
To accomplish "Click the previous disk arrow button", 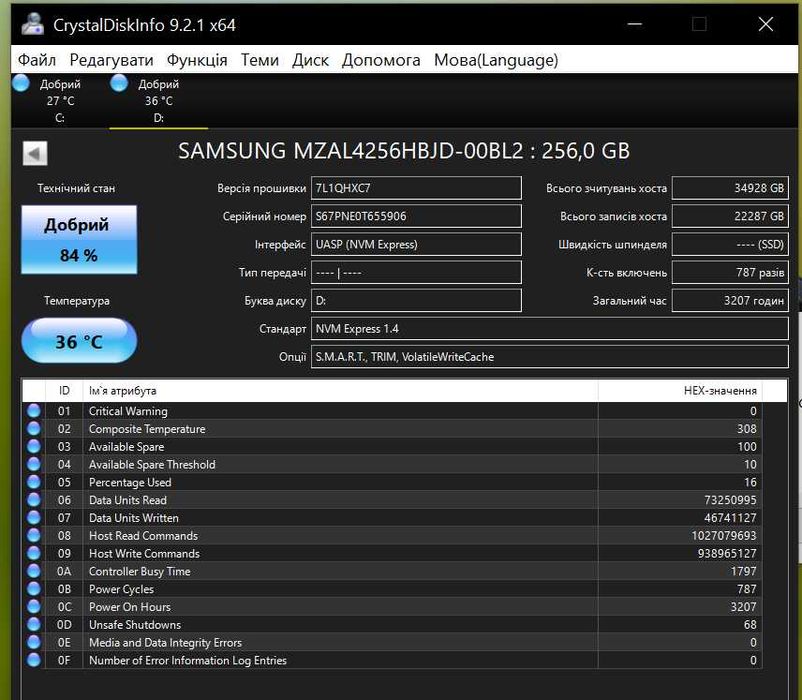I will coord(35,153).
